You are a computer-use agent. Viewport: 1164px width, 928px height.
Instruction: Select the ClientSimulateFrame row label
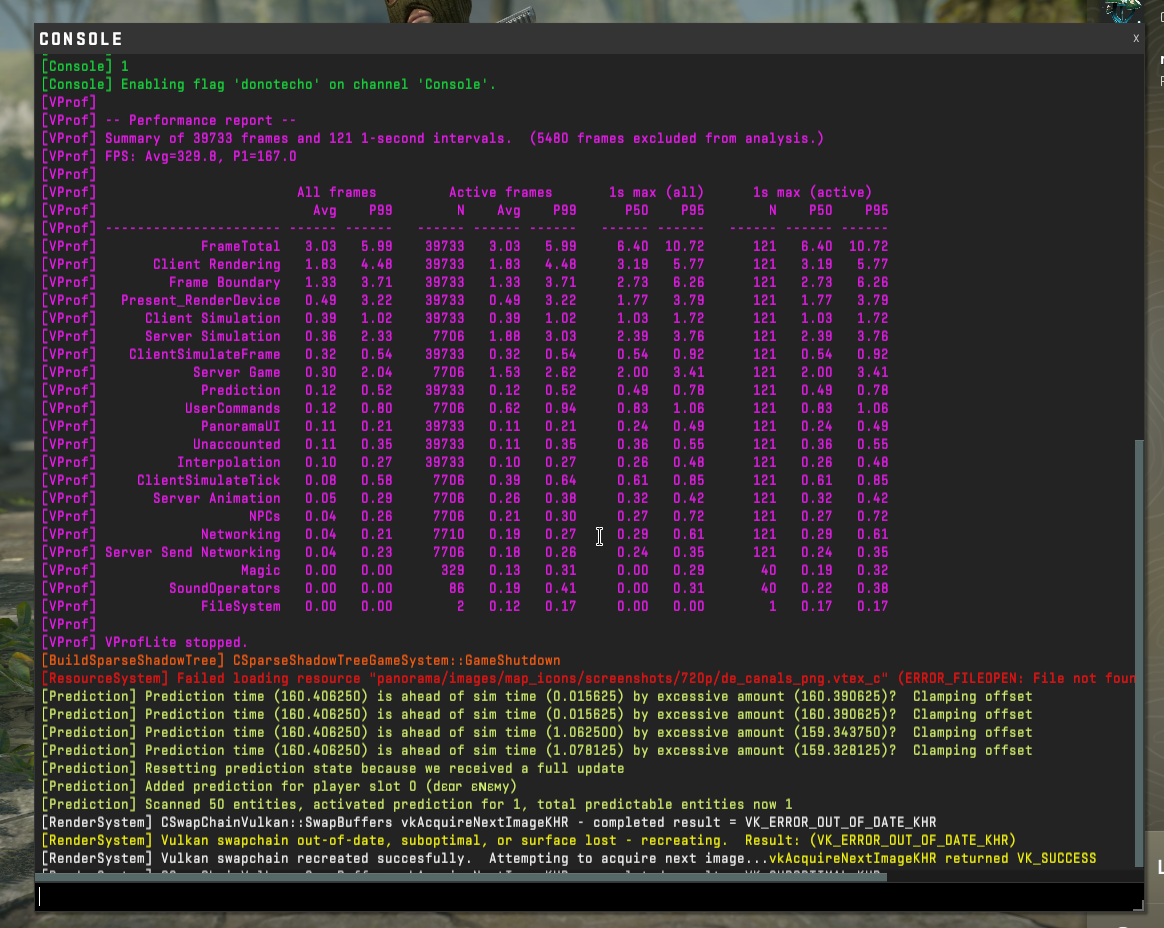(x=205, y=354)
